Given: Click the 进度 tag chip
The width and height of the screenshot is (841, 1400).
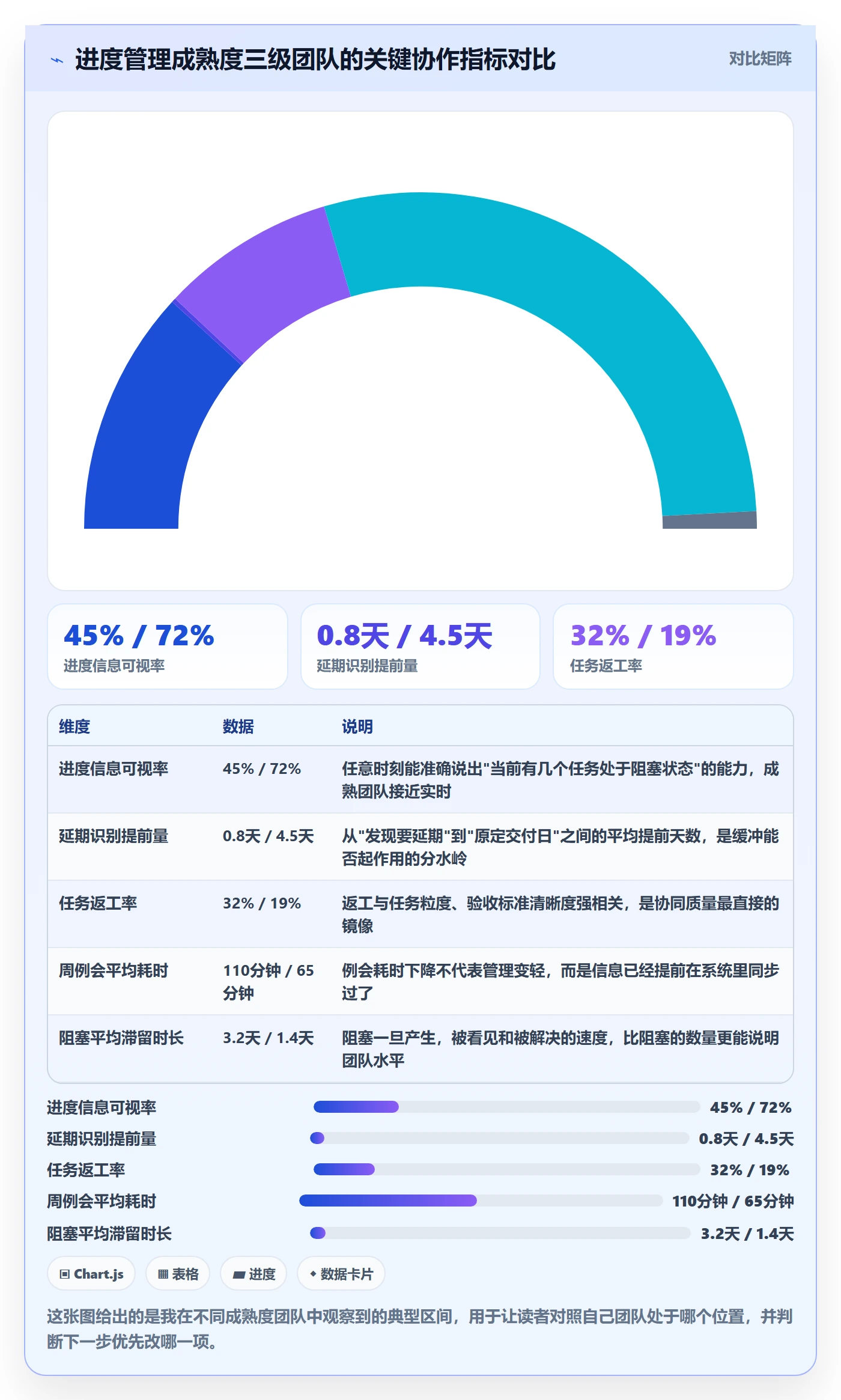Looking at the screenshot, I should pos(254,1274).
